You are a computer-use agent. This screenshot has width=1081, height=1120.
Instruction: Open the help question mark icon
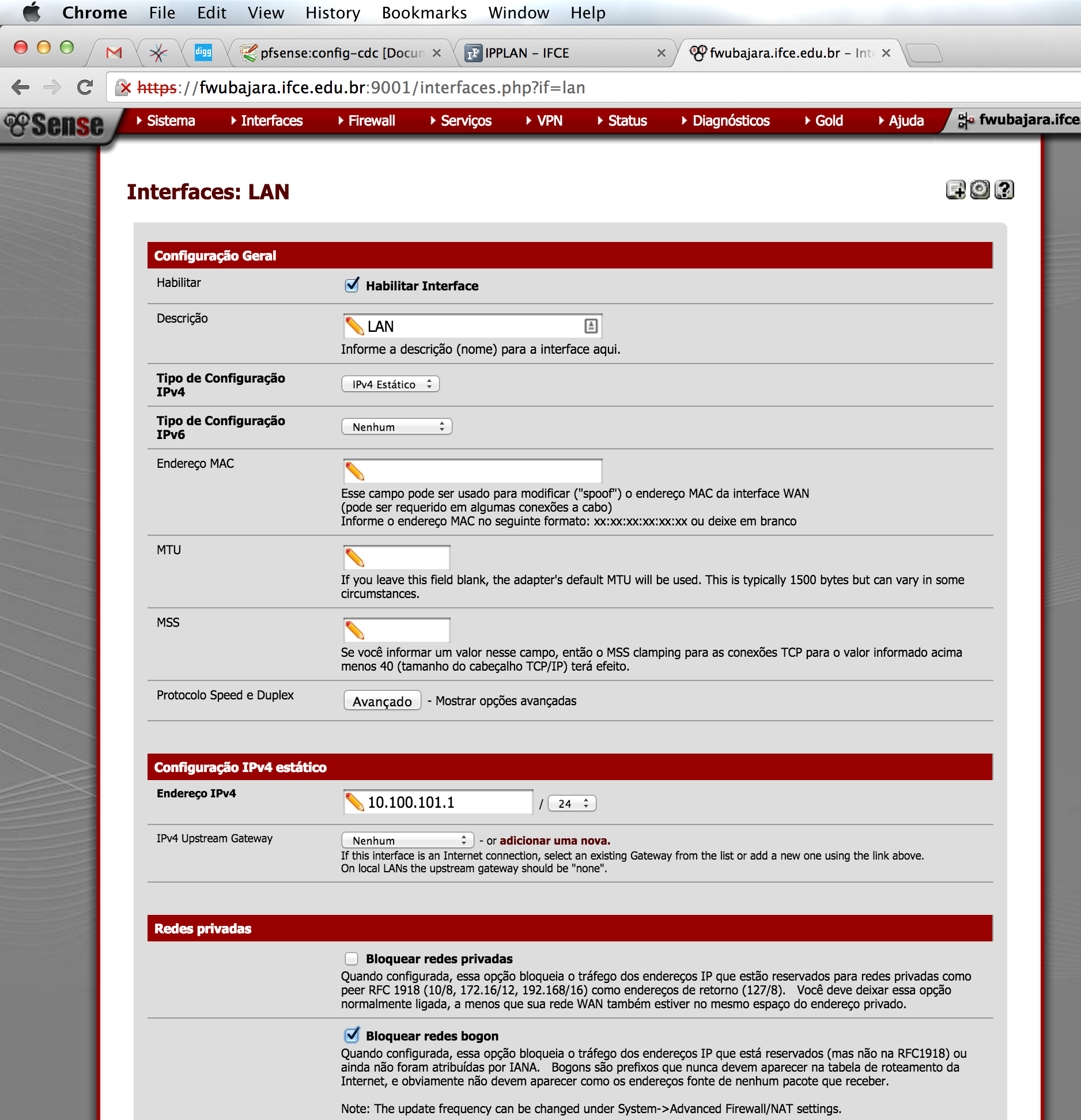click(1004, 190)
